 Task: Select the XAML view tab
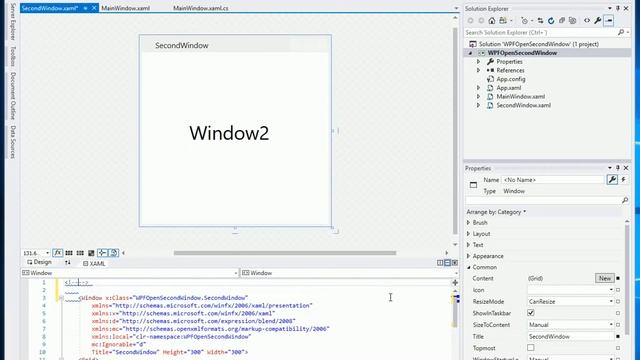click(x=94, y=264)
